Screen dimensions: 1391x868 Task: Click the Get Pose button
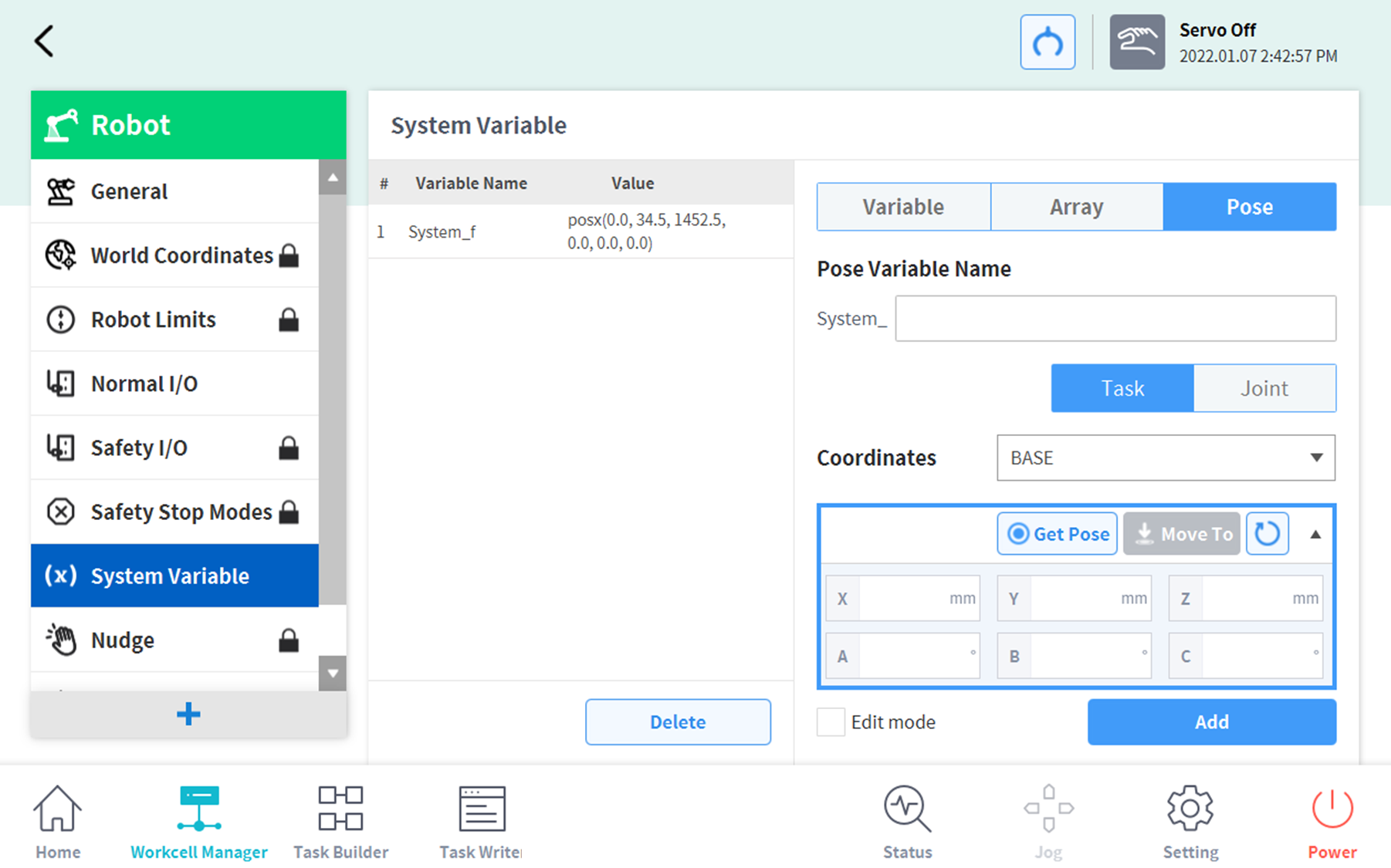(x=1057, y=534)
